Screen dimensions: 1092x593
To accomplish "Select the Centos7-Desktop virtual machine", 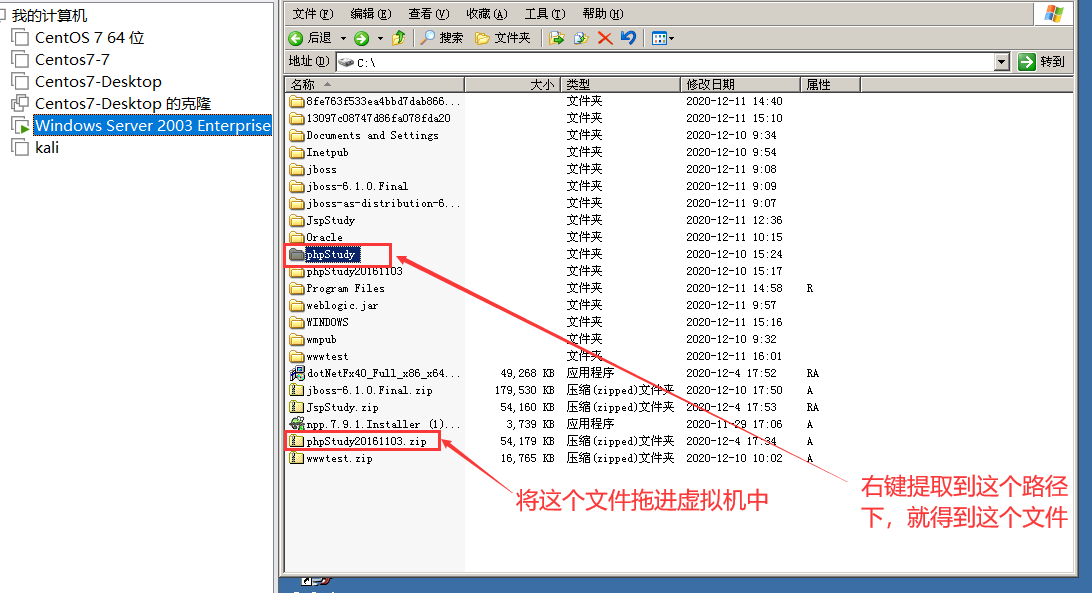I will tap(98, 82).
